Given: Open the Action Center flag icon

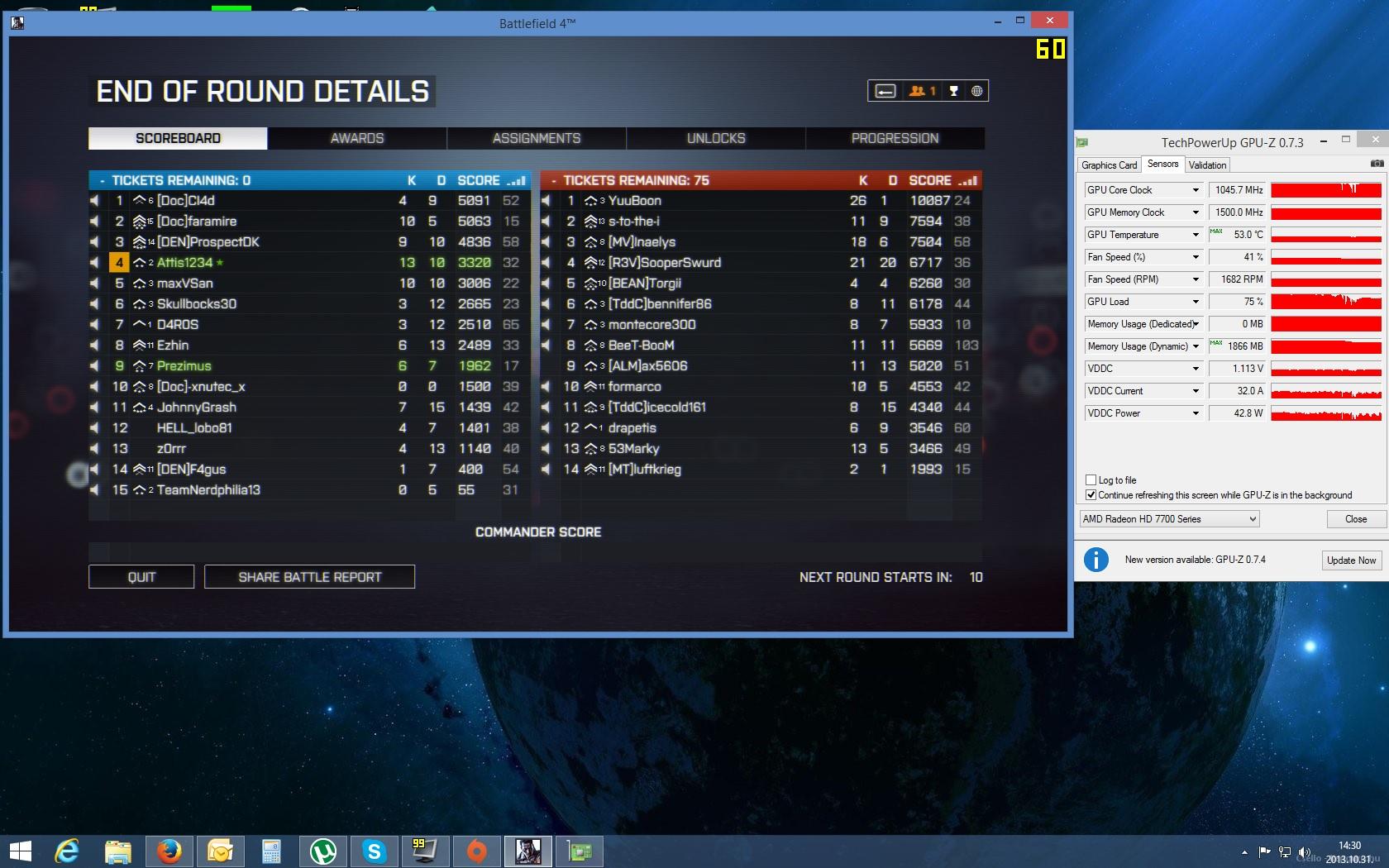Looking at the screenshot, I should 1265,852.
